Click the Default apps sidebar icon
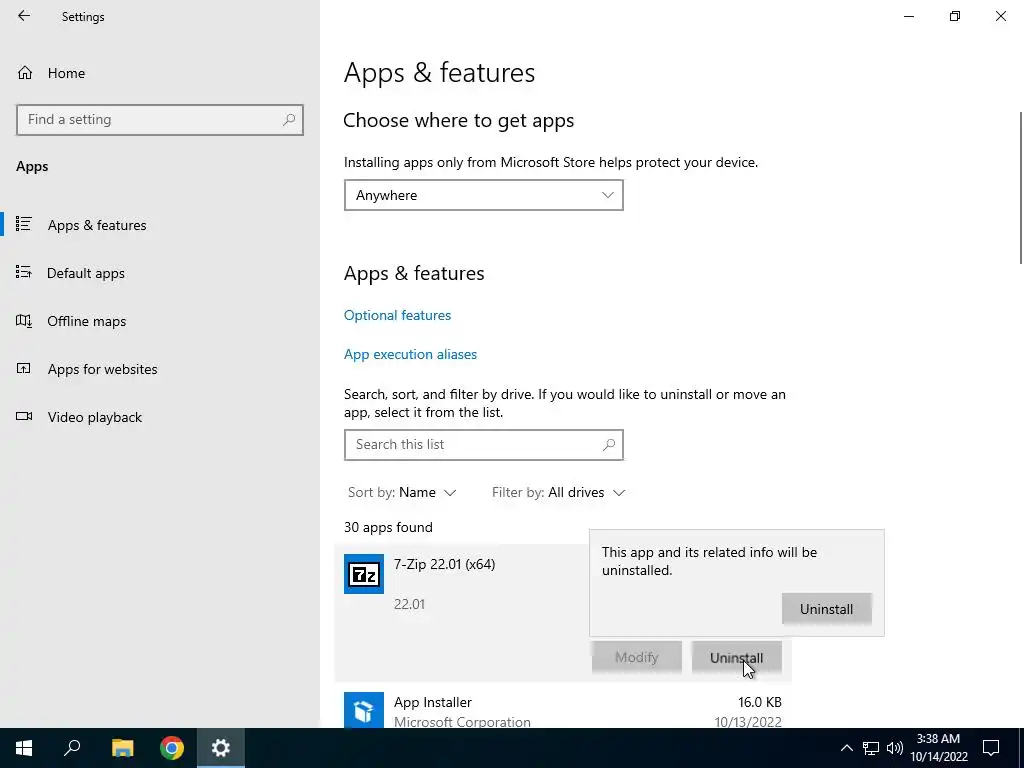This screenshot has width=1024, height=768. click(24, 272)
